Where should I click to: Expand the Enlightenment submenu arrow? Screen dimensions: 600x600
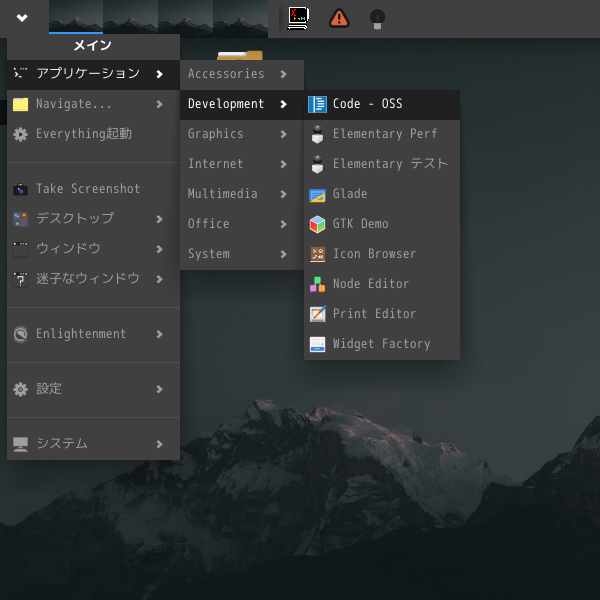160,334
